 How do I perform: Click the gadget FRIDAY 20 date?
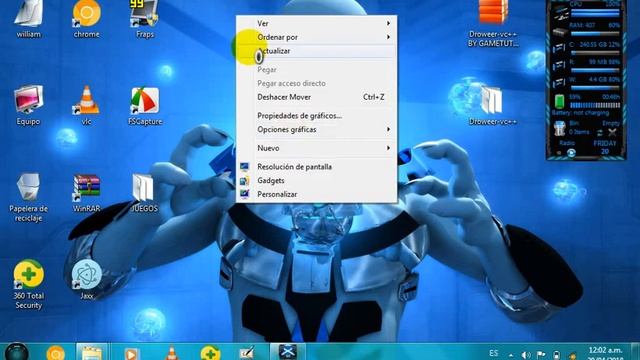605,147
